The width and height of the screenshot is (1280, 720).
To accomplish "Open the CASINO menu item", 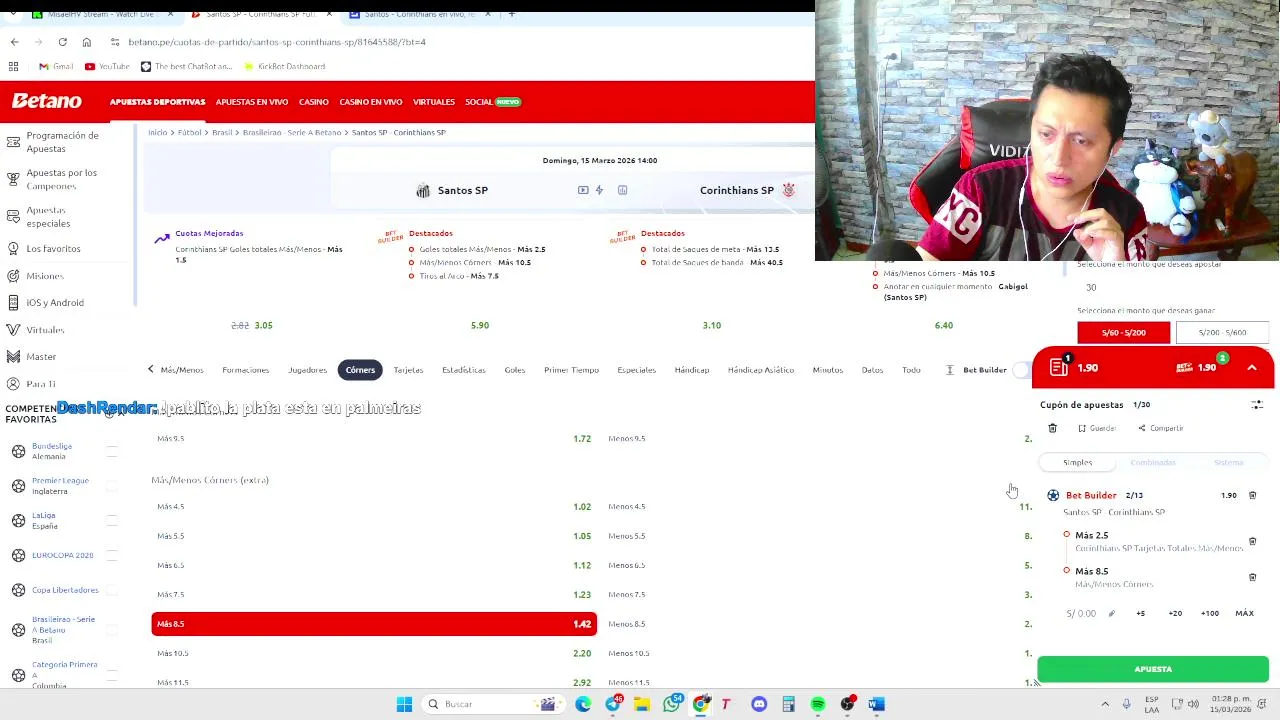I will (x=314, y=102).
